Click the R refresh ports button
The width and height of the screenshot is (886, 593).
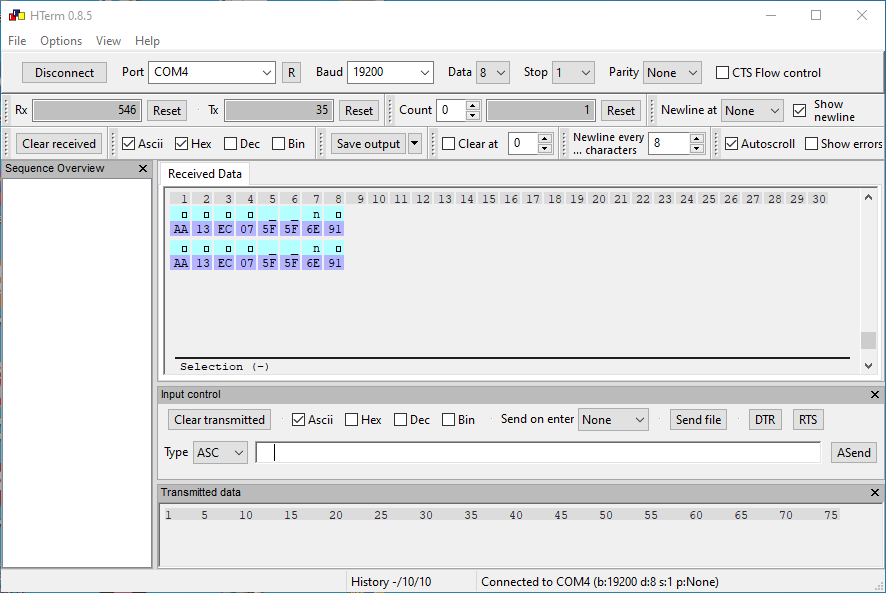point(291,72)
